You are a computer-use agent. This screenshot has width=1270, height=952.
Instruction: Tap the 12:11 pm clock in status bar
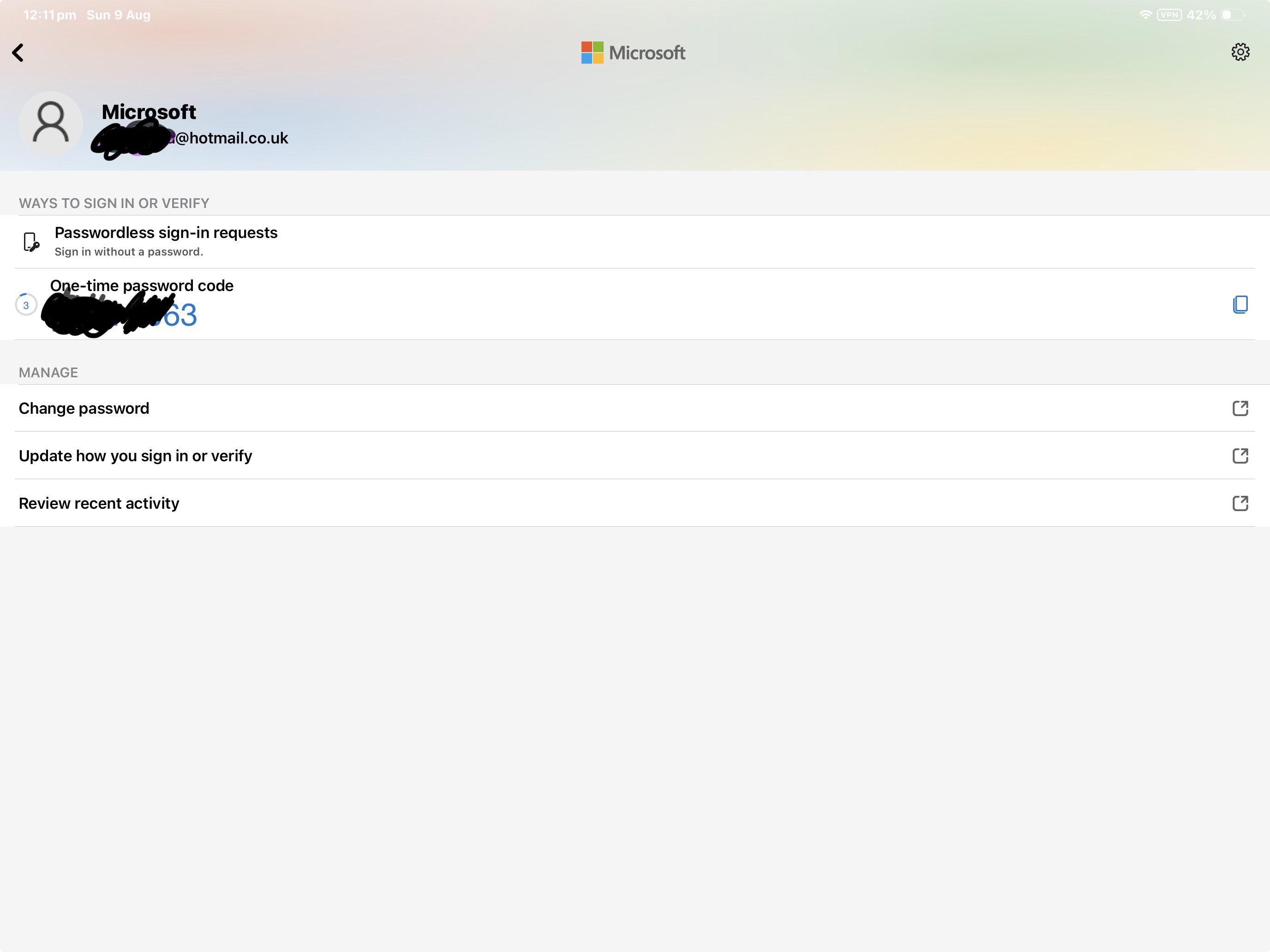[x=49, y=15]
